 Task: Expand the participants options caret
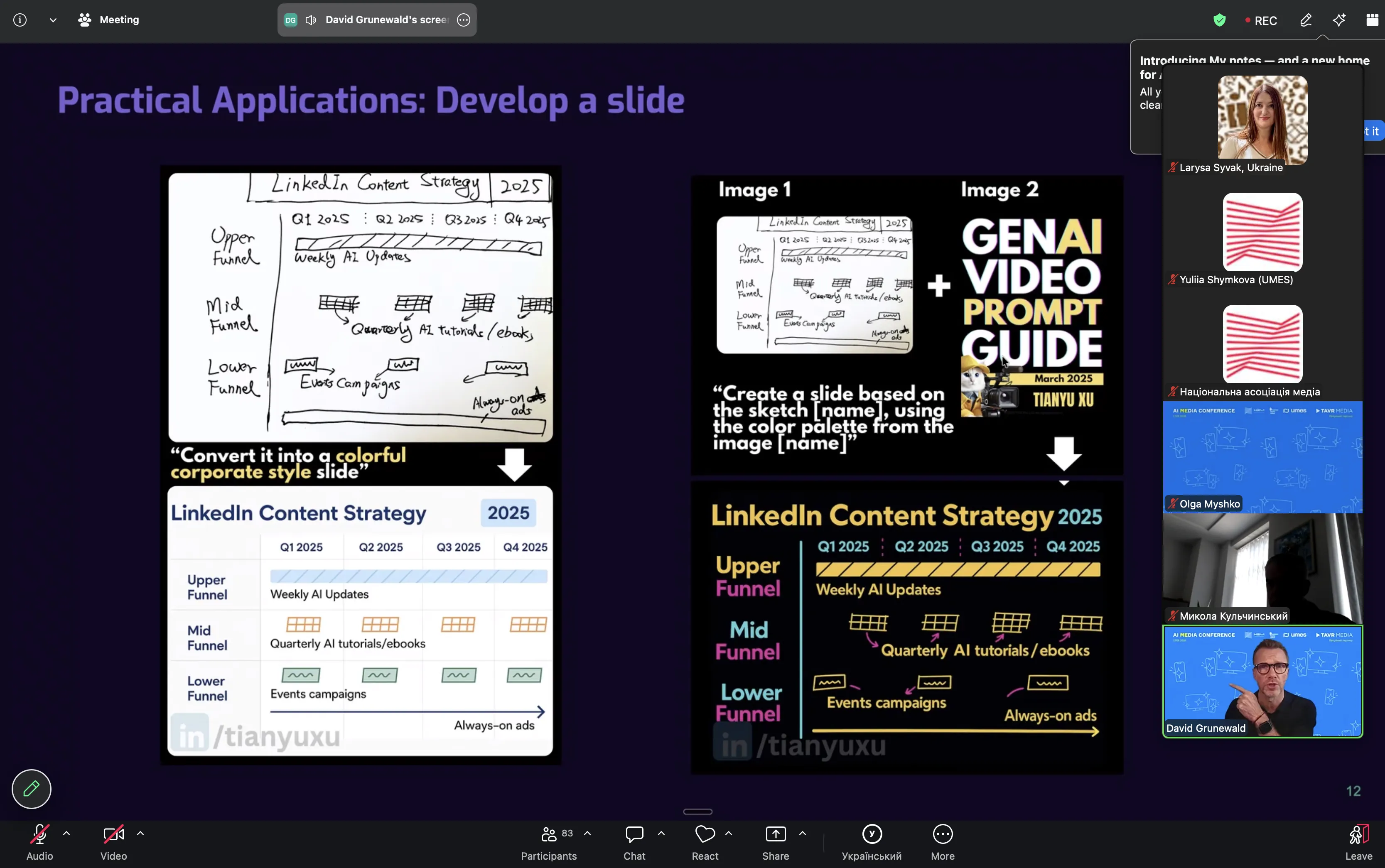[x=587, y=833]
